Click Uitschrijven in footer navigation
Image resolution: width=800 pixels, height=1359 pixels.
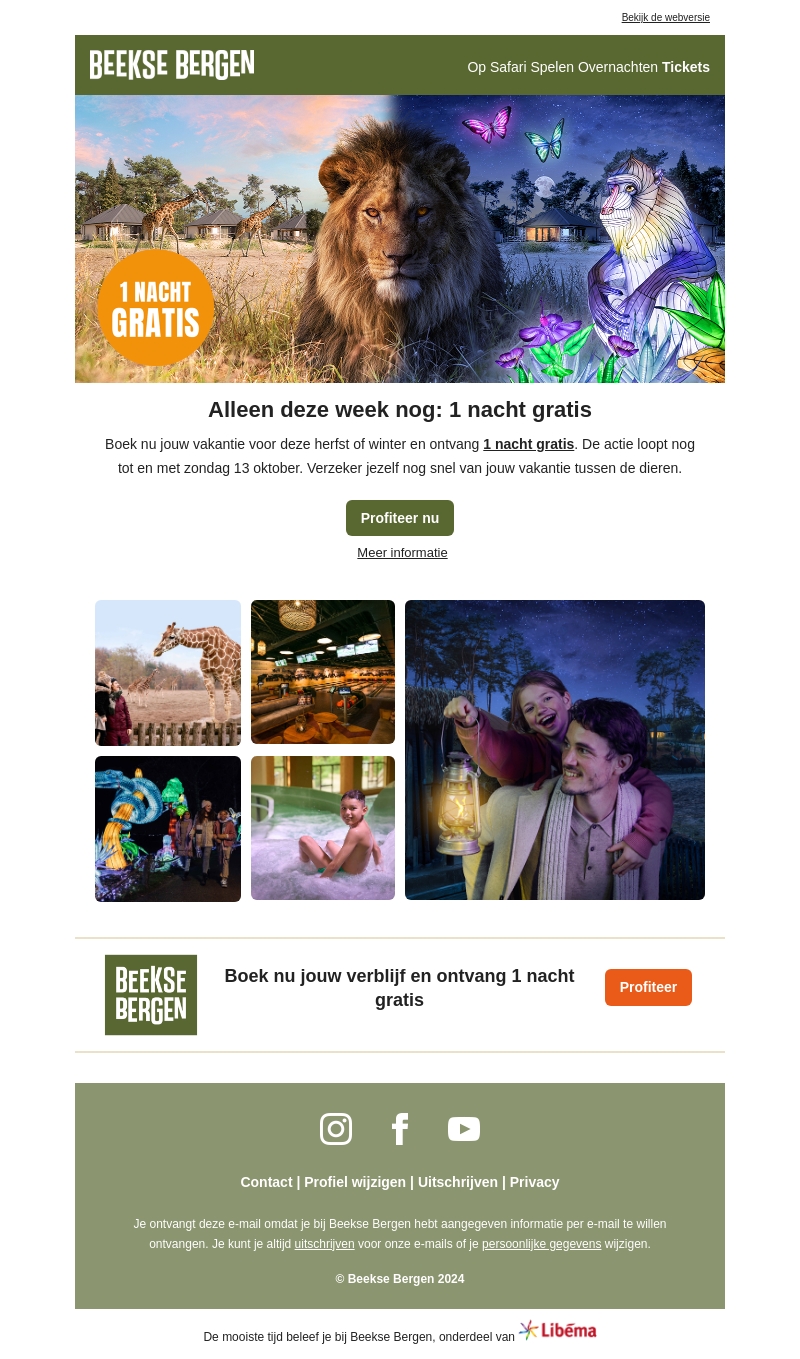(x=458, y=1182)
